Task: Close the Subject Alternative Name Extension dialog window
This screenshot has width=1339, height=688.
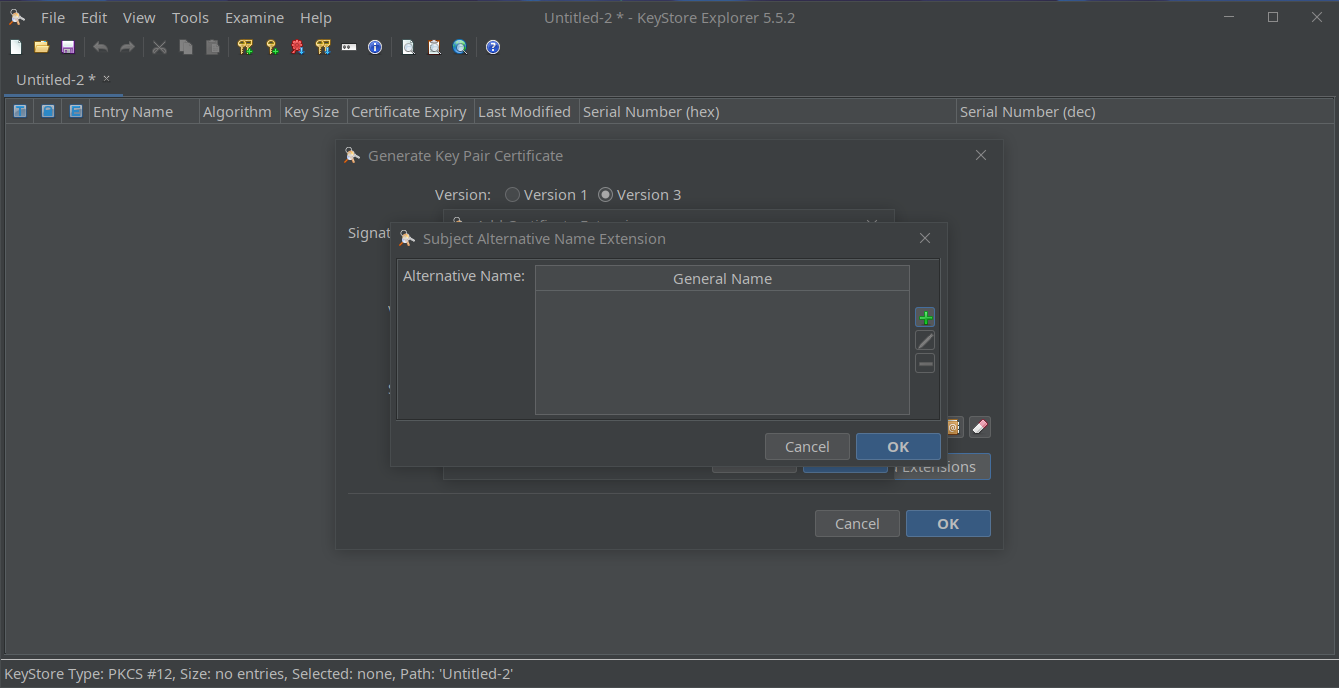Action: tap(925, 238)
